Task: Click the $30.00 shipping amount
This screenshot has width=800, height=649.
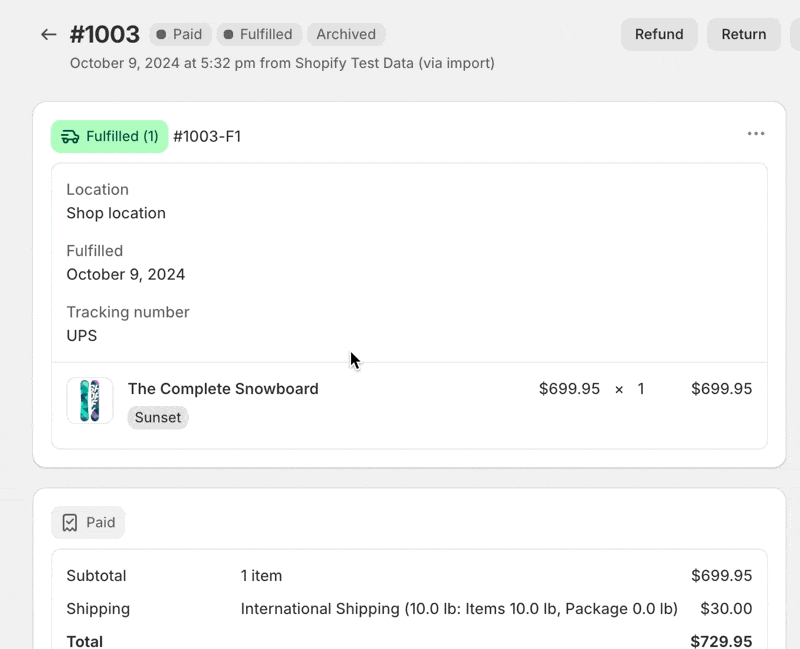Action: tap(726, 609)
